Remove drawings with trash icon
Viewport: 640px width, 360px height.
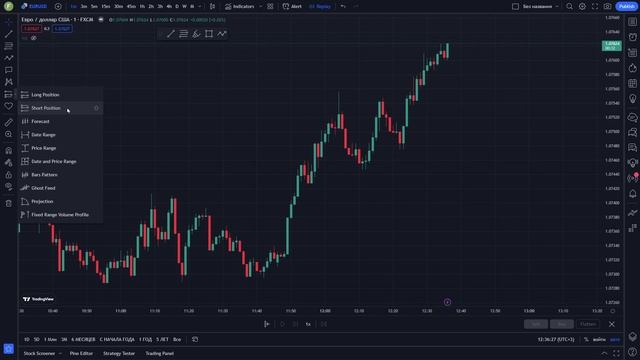click(9, 203)
